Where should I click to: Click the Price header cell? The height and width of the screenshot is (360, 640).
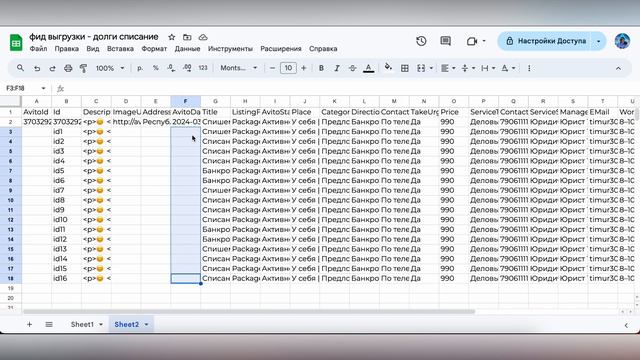[454, 112]
